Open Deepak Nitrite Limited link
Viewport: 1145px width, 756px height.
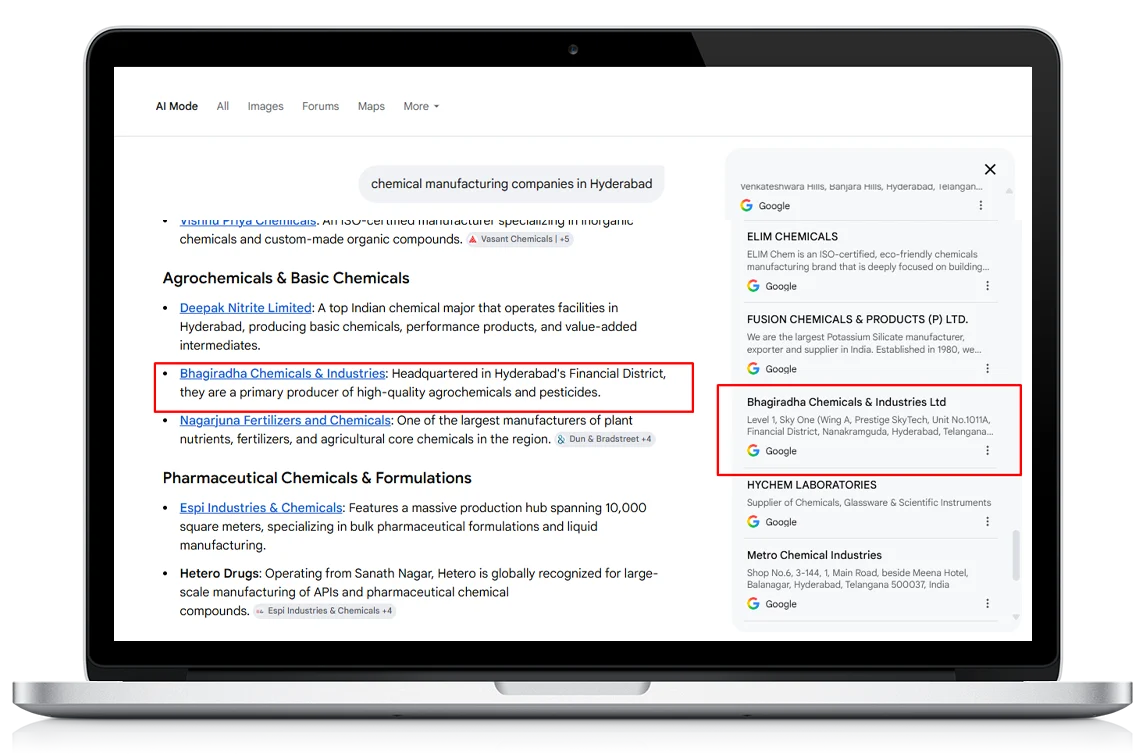click(x=245, y=308)
